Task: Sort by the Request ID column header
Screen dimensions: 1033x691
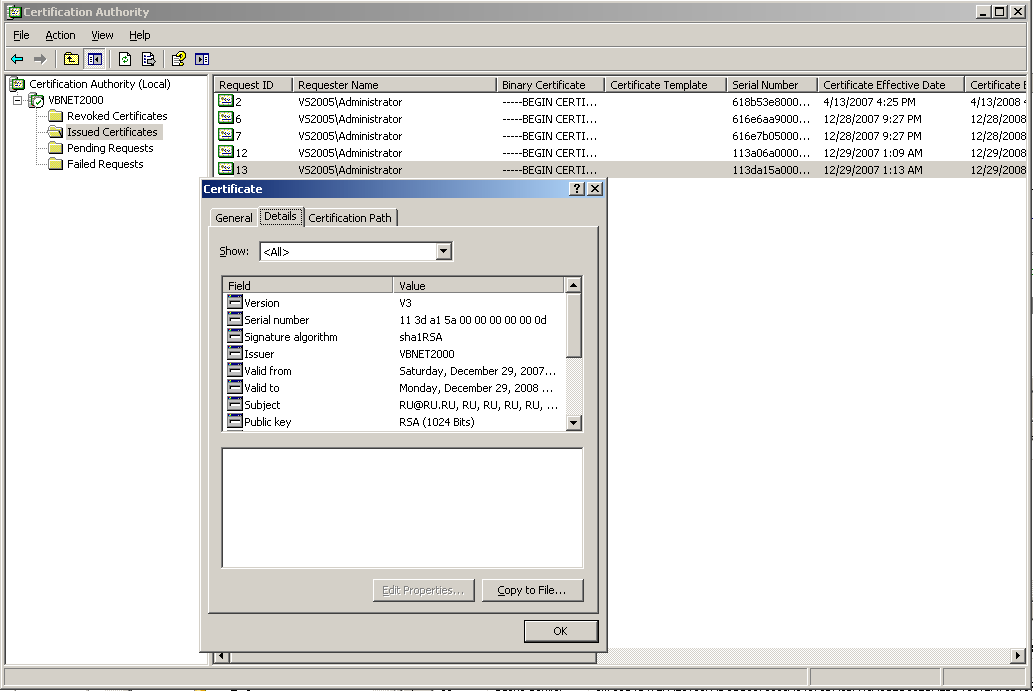Action: pyautogui.click(x=253, y=85)
